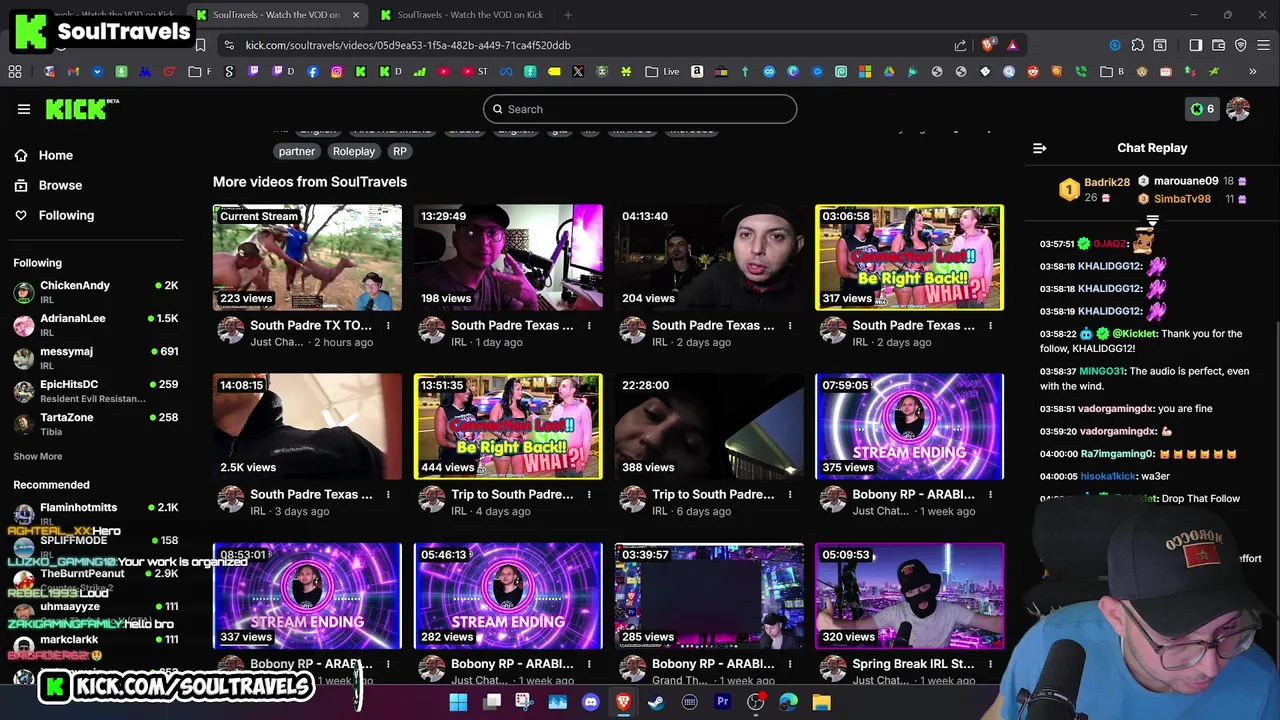Open the Kicks balance showing 6
1280x720 pixels.
pos(1202,109)
